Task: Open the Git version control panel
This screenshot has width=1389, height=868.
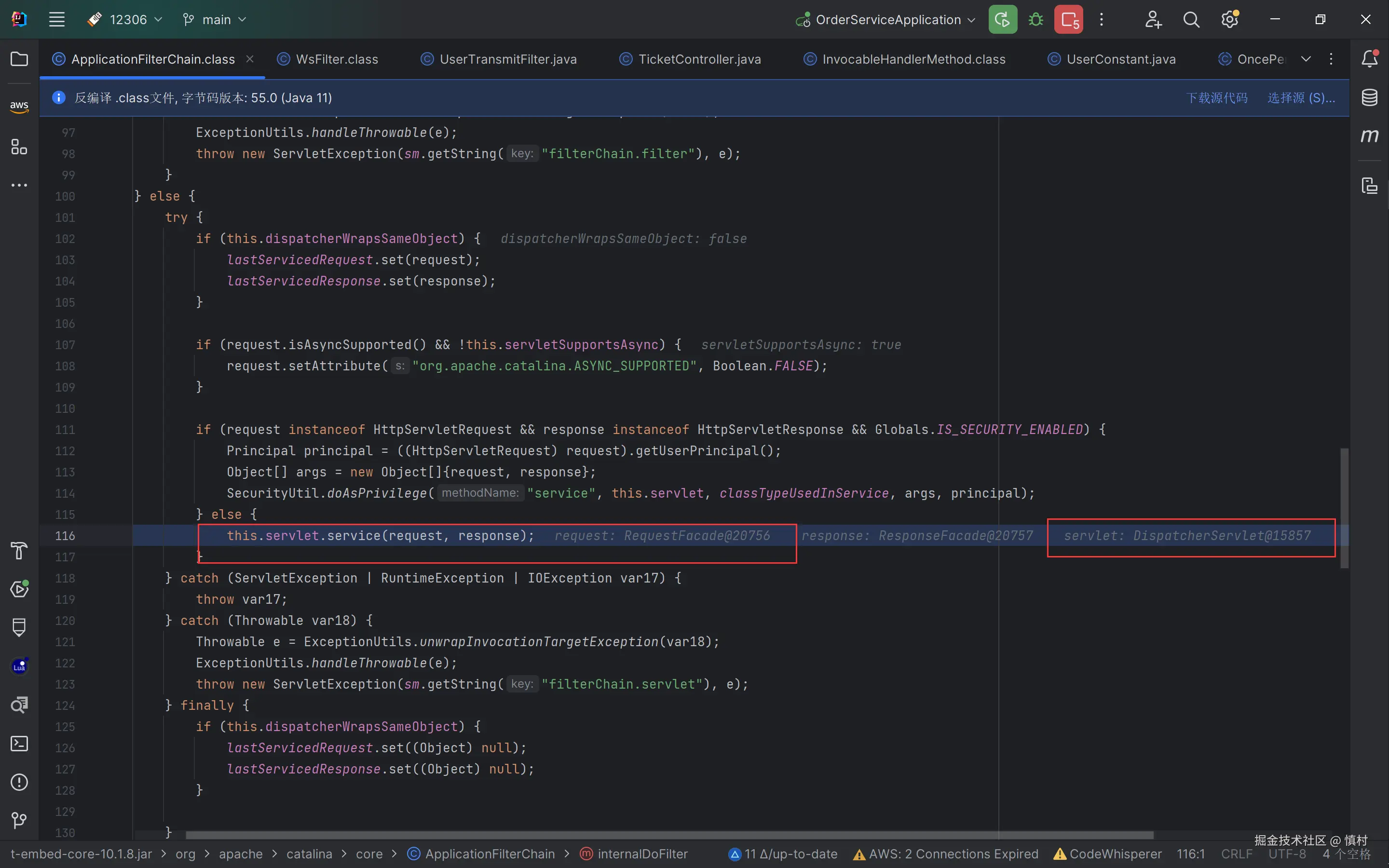Action: click(x=19, y=820)
